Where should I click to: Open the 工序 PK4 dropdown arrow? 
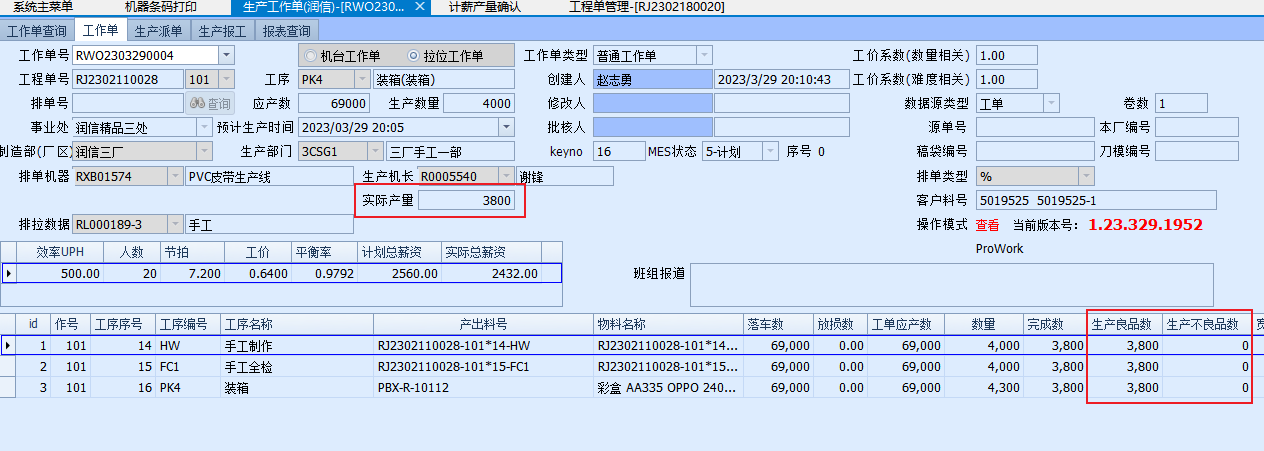tap(362, 79)
